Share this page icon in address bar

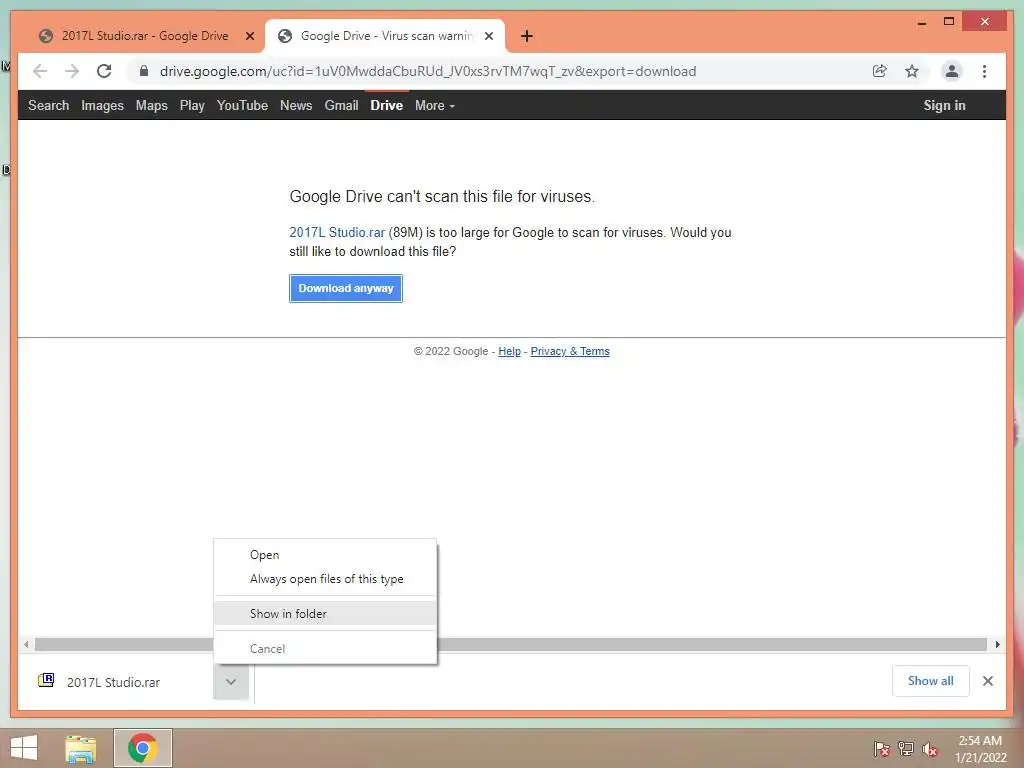(x=880, y=71)
